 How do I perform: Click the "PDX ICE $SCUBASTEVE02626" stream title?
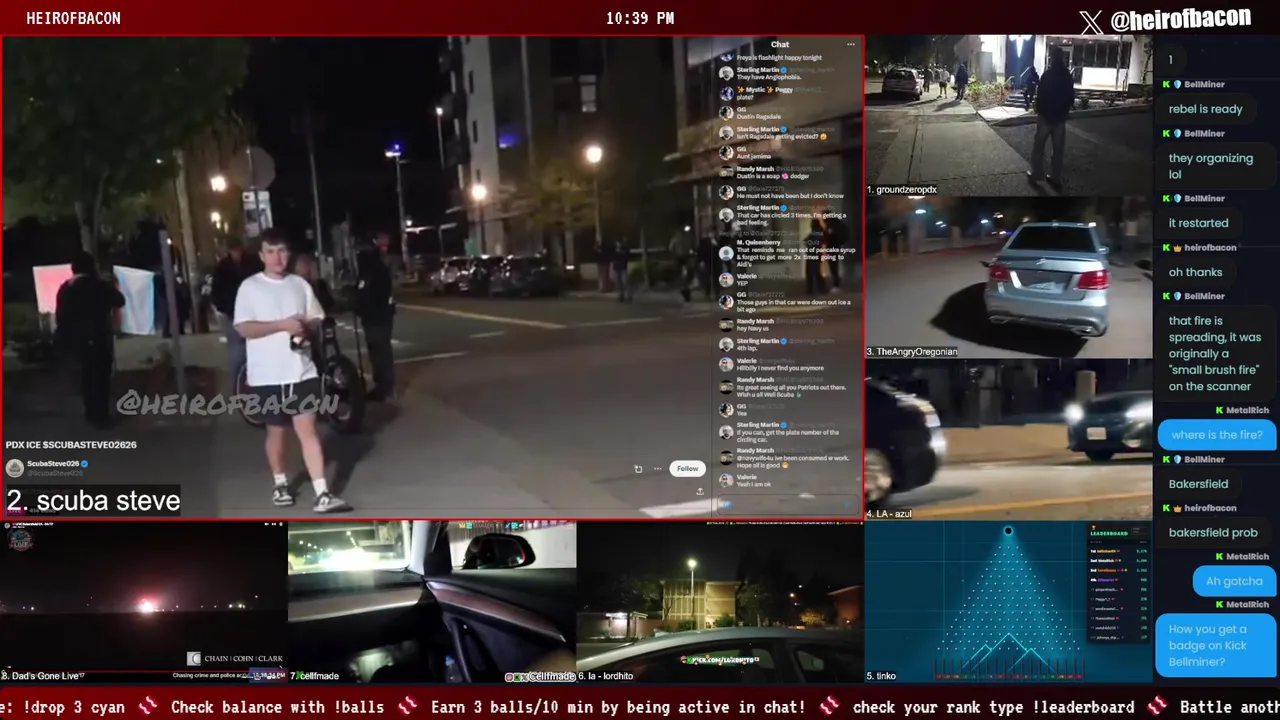pyautogui.click(x=71, y=445)
